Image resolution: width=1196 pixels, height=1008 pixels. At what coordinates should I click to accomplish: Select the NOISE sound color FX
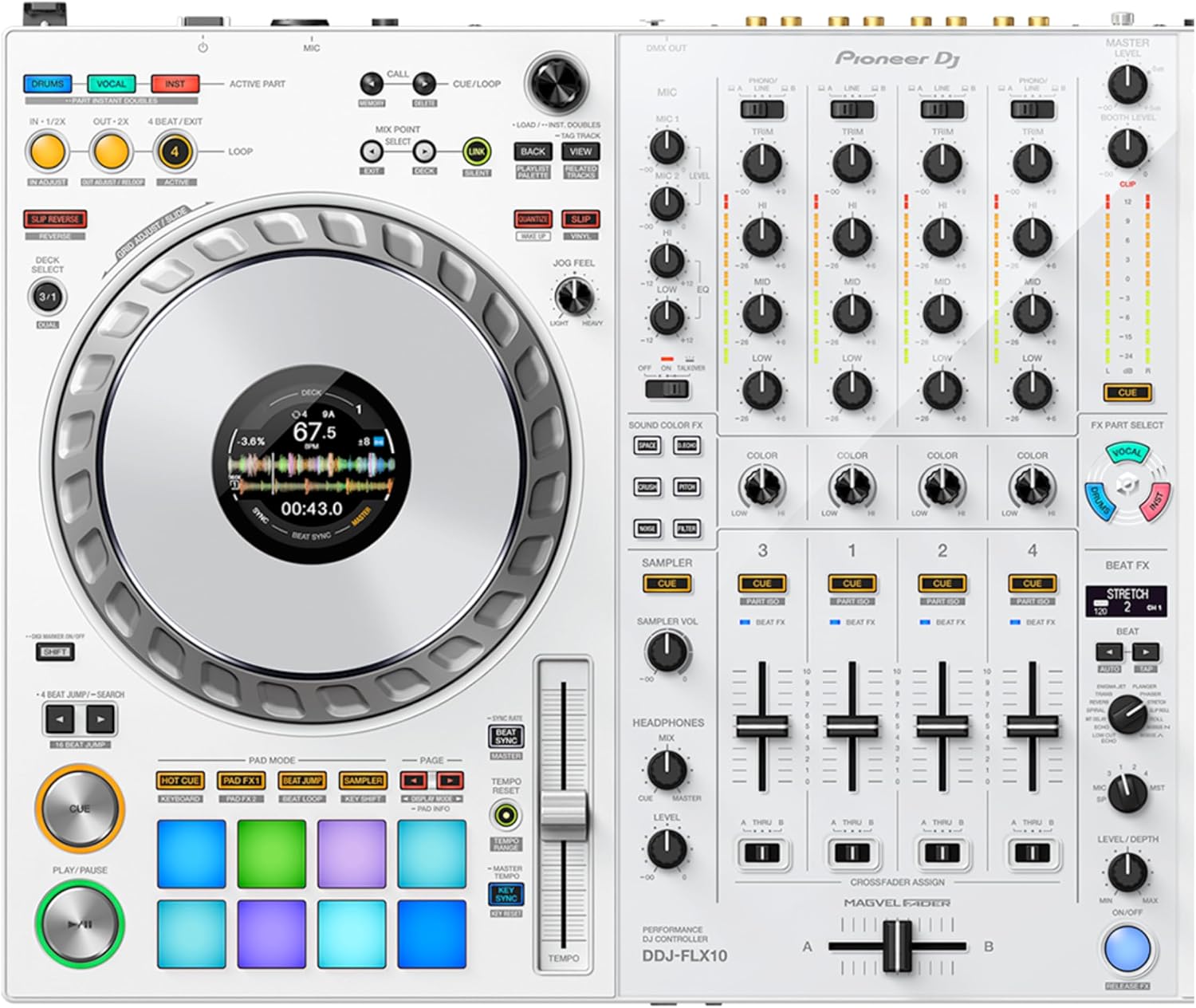[647, 528]
